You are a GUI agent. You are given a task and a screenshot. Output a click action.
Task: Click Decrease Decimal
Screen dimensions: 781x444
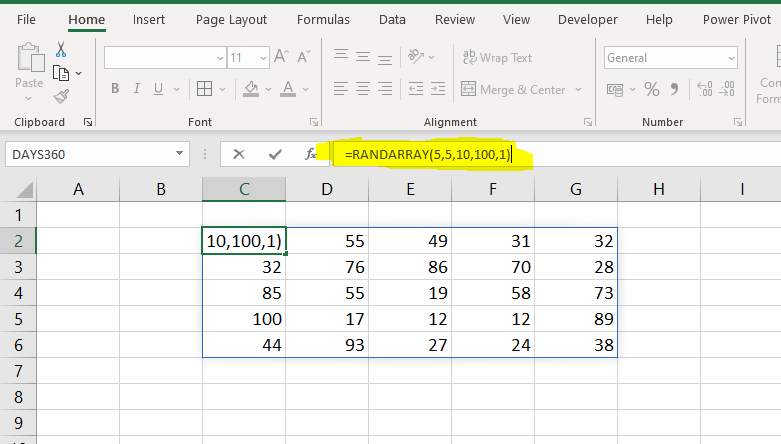[727, 89]
